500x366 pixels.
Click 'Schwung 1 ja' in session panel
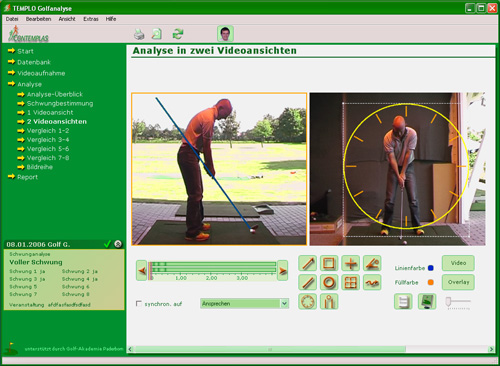(27, 271)
